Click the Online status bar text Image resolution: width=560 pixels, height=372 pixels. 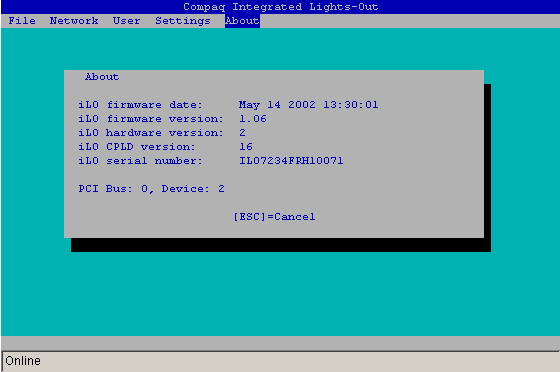(23, 361)
